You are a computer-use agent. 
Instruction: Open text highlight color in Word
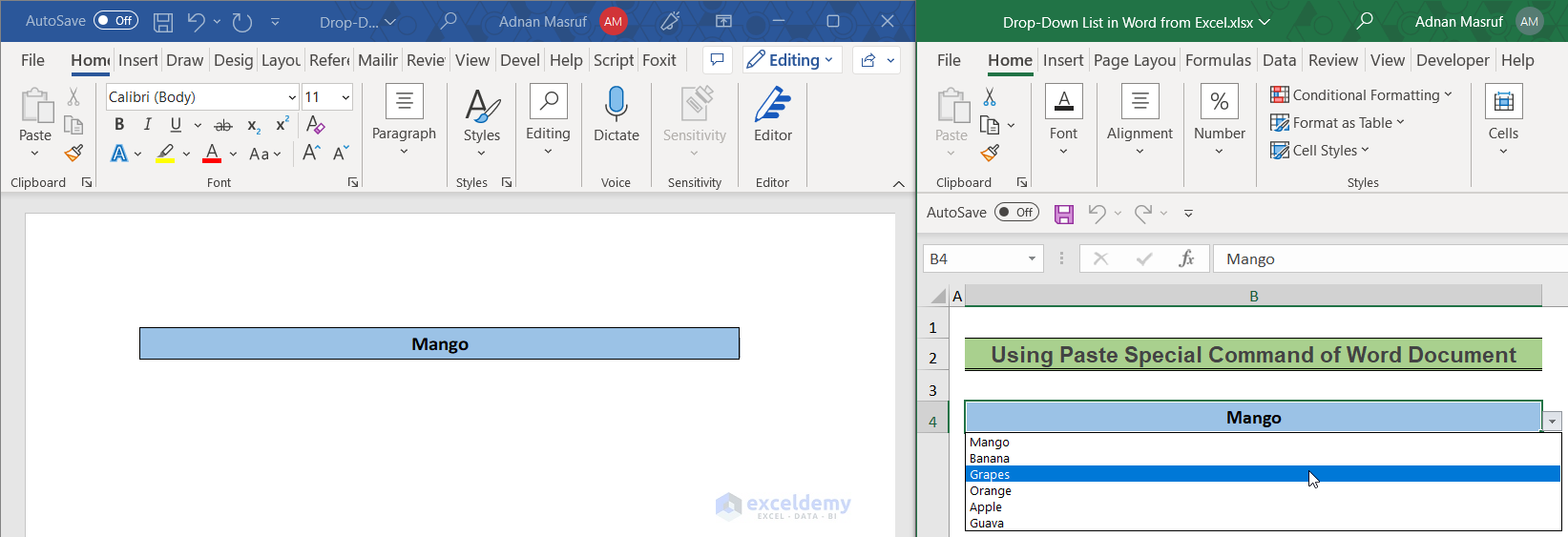[x=165, y=154]
